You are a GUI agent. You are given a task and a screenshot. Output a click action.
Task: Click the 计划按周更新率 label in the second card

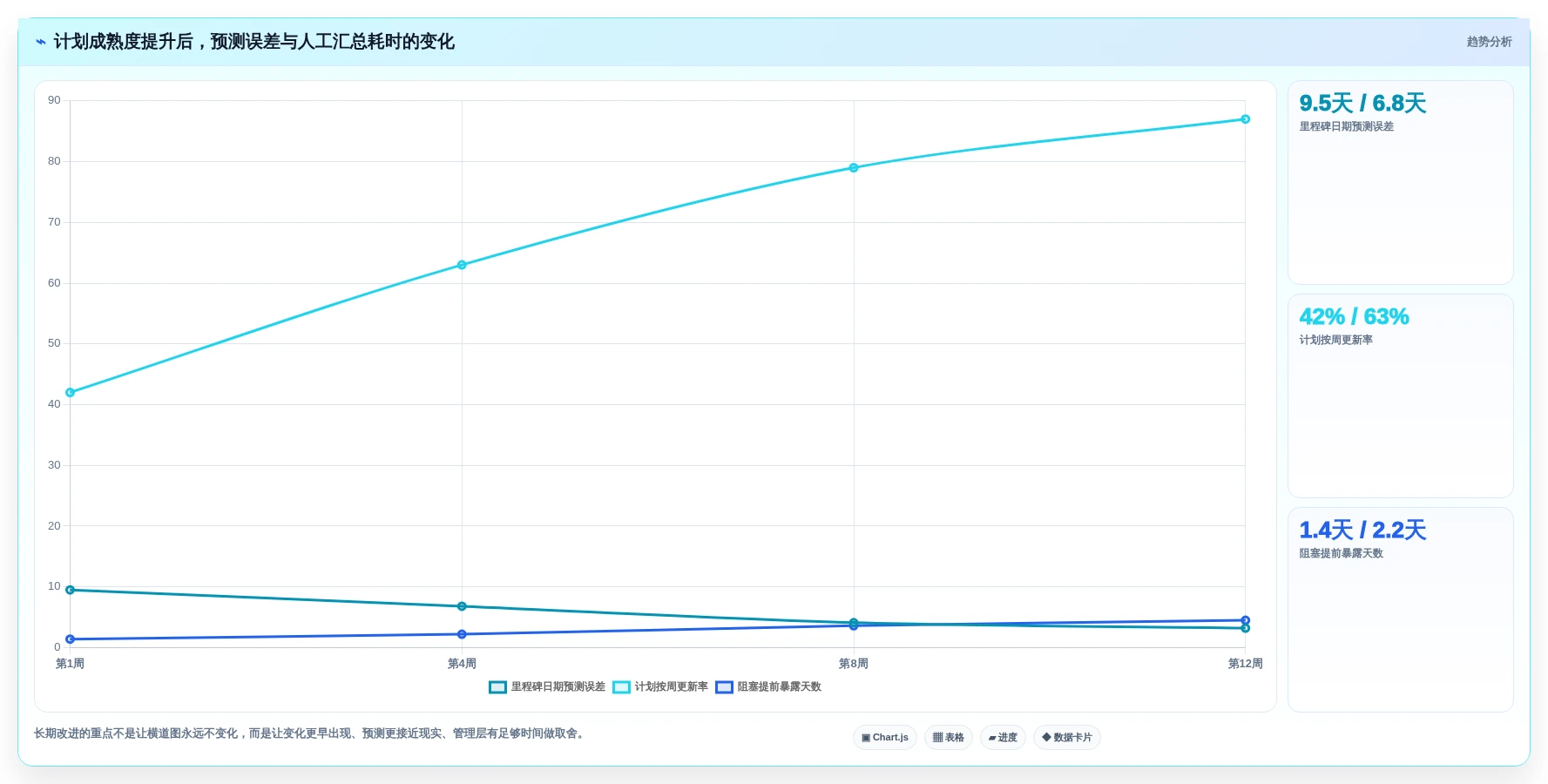point(1336,340)
